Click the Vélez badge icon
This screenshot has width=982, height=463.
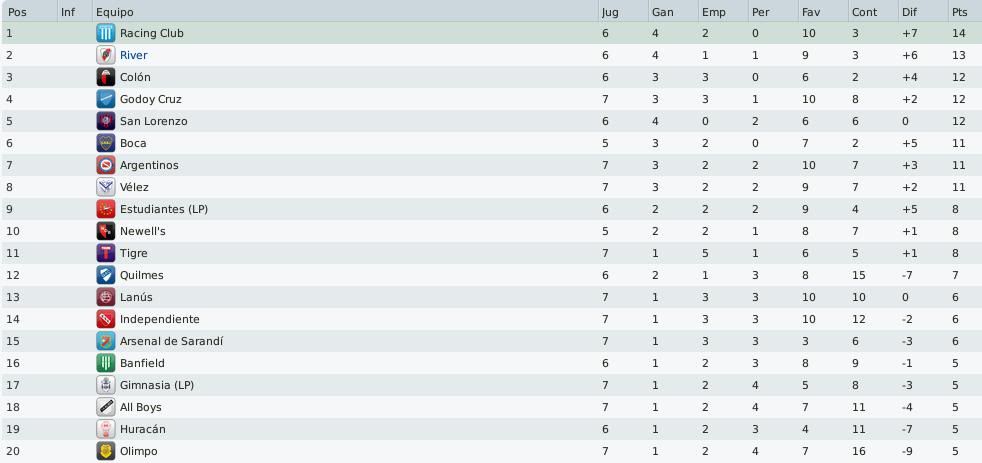pyautogui.click(x=106, y=187)
